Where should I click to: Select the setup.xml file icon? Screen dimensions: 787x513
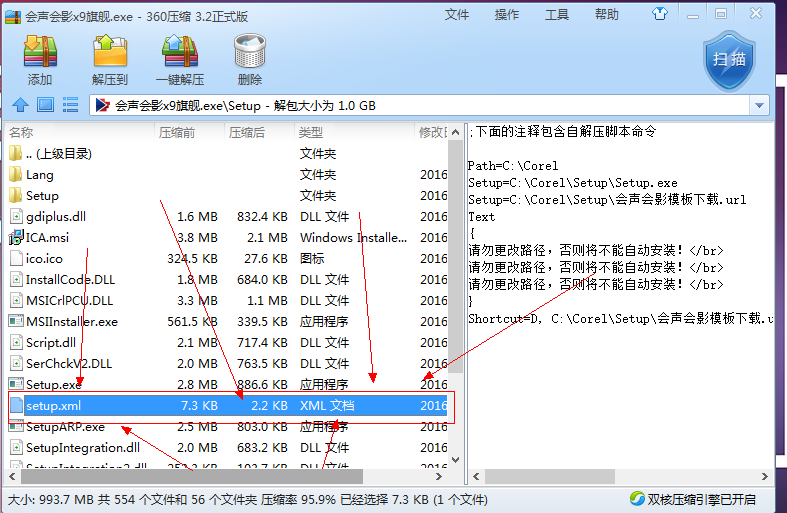coord(16,405)
